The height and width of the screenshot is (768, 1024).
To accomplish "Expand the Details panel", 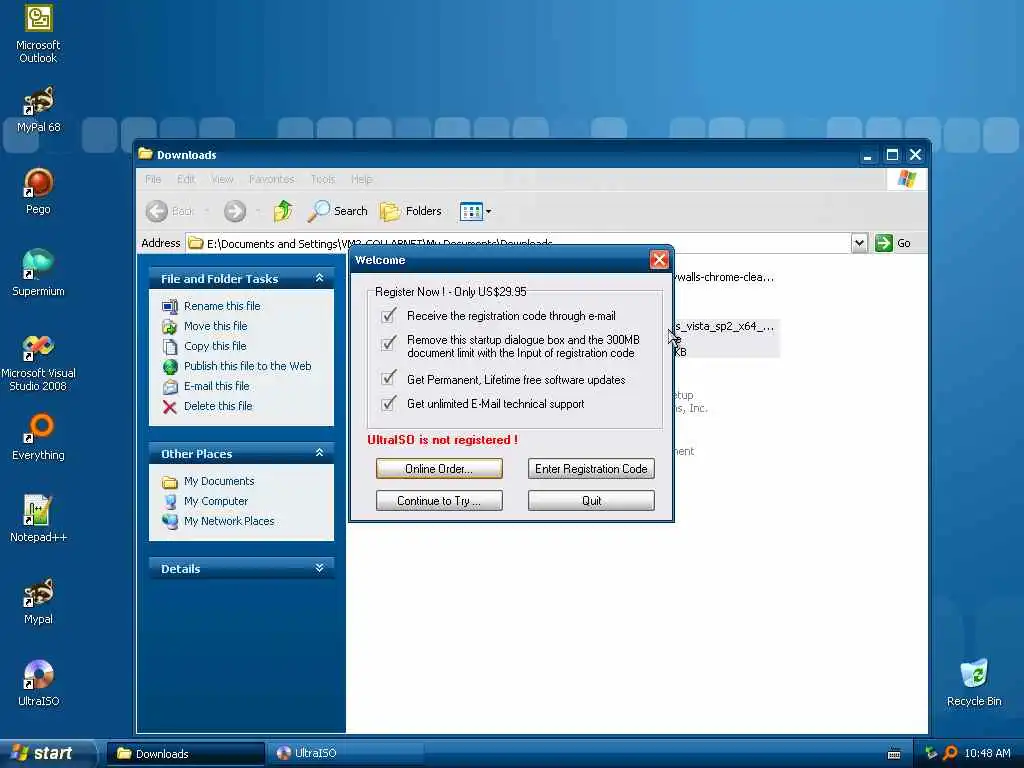I will (x=319, y=568).
